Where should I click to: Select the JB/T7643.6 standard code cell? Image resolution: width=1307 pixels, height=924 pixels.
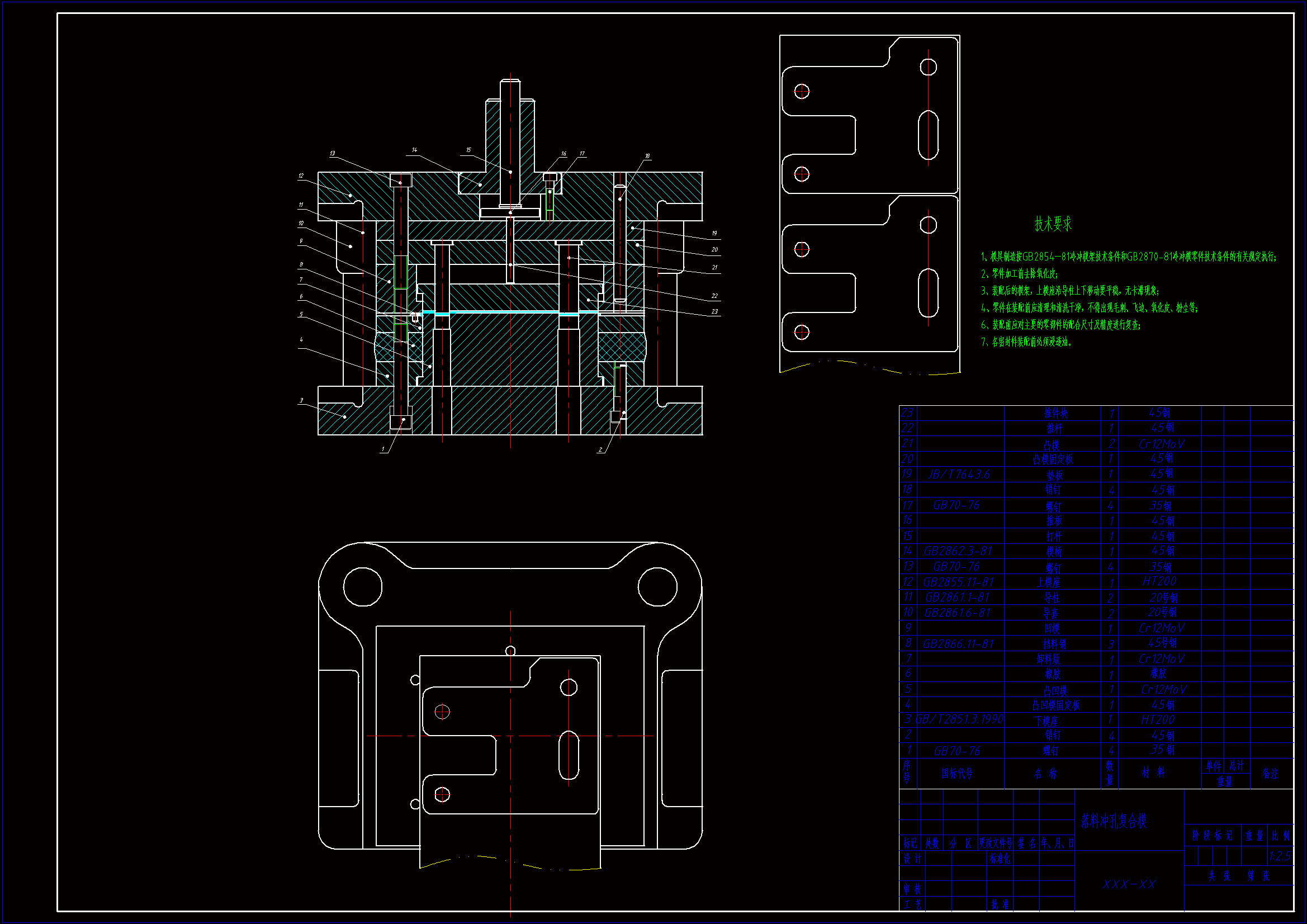click(x=959, y=474)
